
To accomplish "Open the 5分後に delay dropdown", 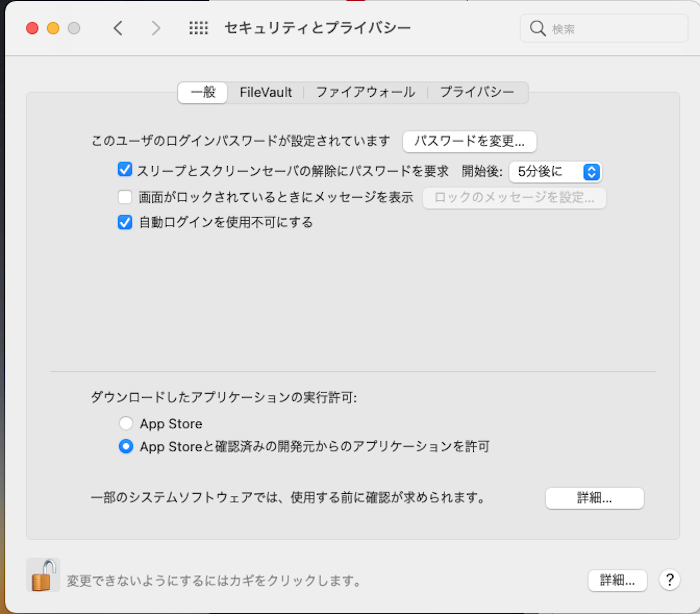I will coord(555,172).
